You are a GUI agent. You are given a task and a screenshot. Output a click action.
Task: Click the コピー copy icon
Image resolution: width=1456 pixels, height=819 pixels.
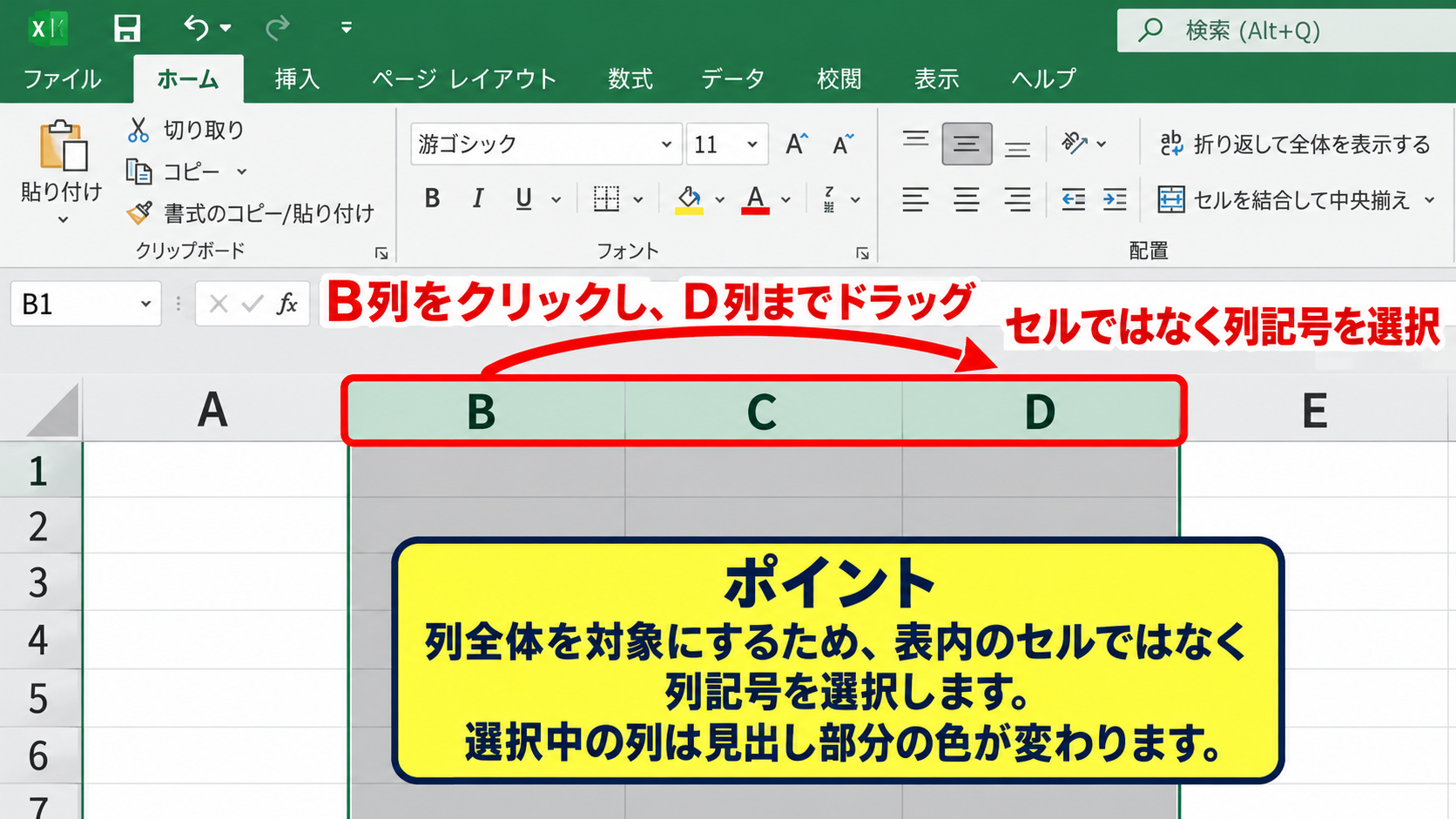pyautogui.click(x=138, y=171)
